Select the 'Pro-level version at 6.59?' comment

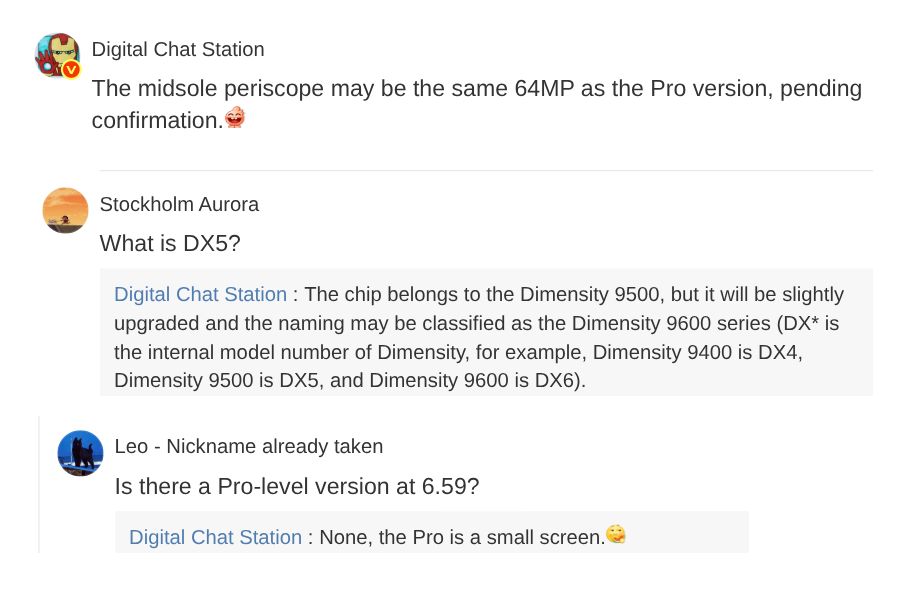[x=297, y=486]
